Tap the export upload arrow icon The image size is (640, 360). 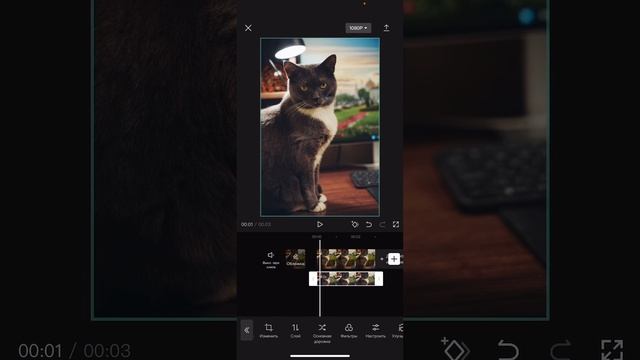click(386, 28)
